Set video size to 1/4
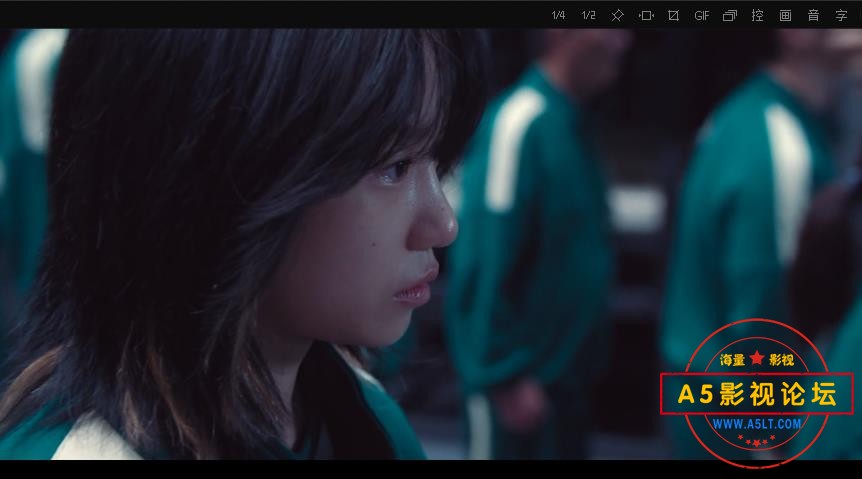Screen dimensions: 862x479 [x=559, y=15]
